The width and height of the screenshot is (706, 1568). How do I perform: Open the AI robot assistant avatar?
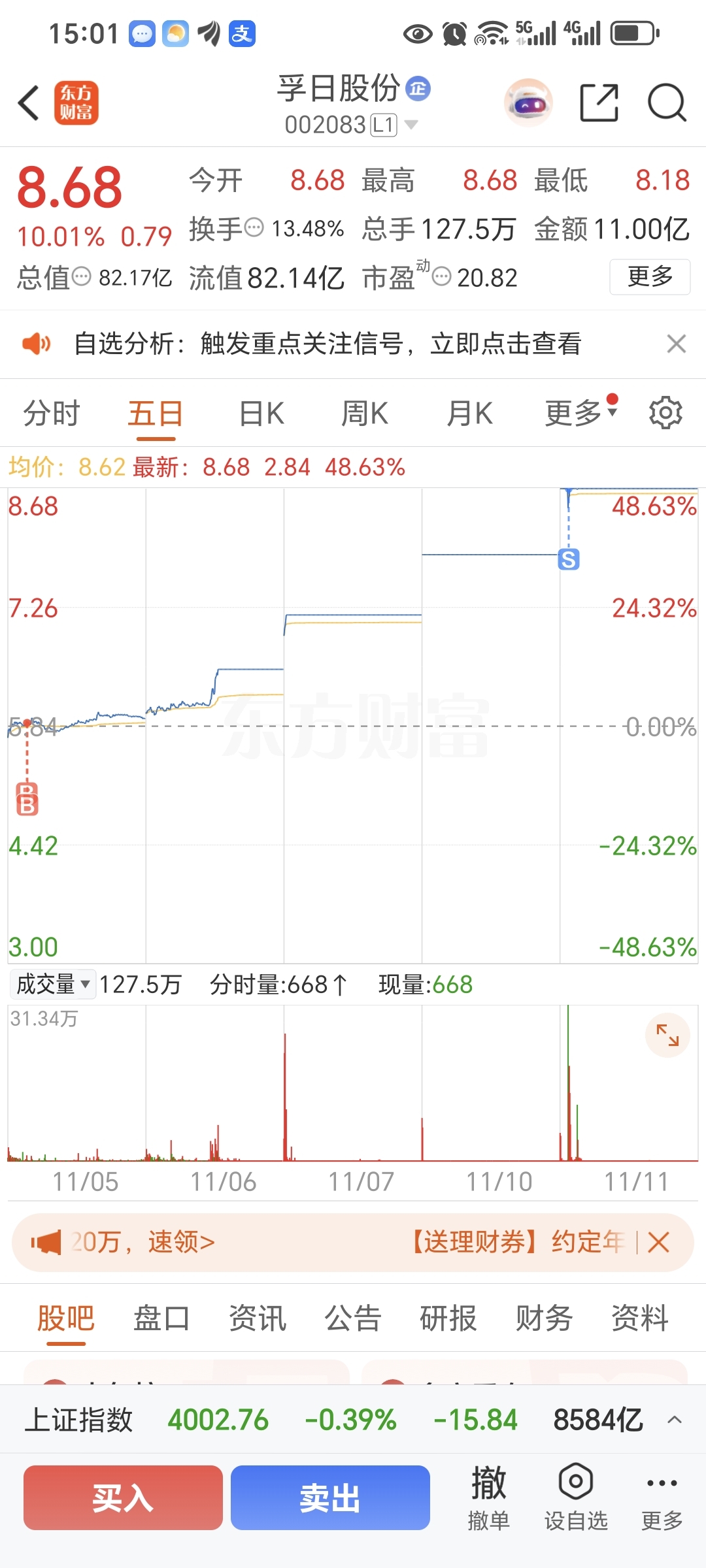tap(528, 103)
